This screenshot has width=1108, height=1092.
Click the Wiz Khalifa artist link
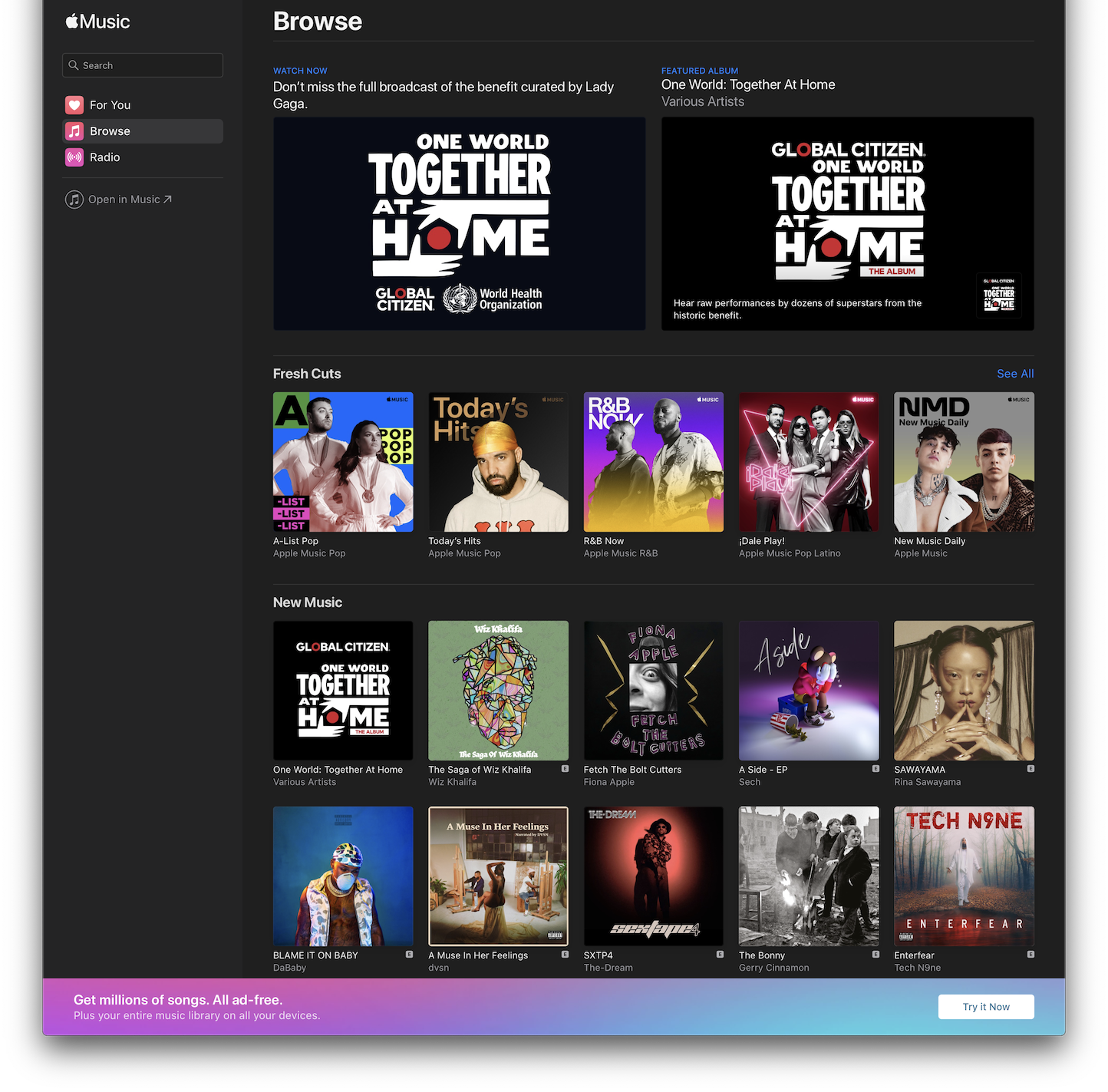coord(452,782)
